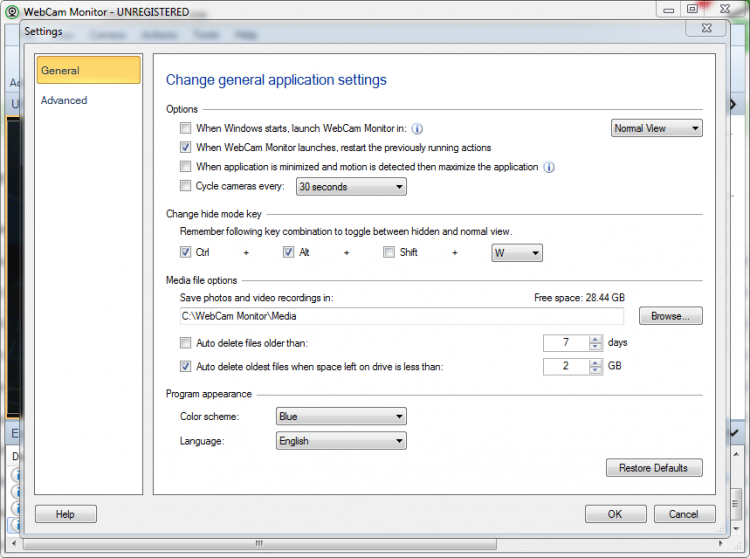
Task: Click the horizontal scrollbar right arrow
Action: [721, 544]
